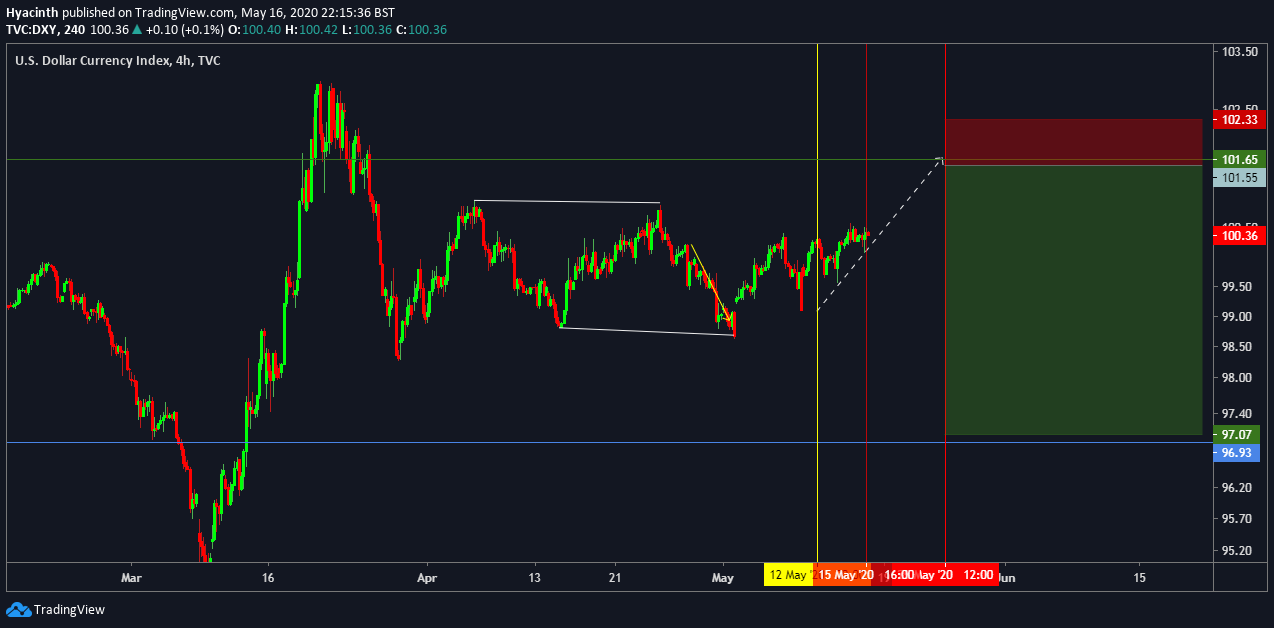The width and height of the screenshot is (1274, 628).
Task: Select the red 102.33 stop price label
Action: [1240, 120]
